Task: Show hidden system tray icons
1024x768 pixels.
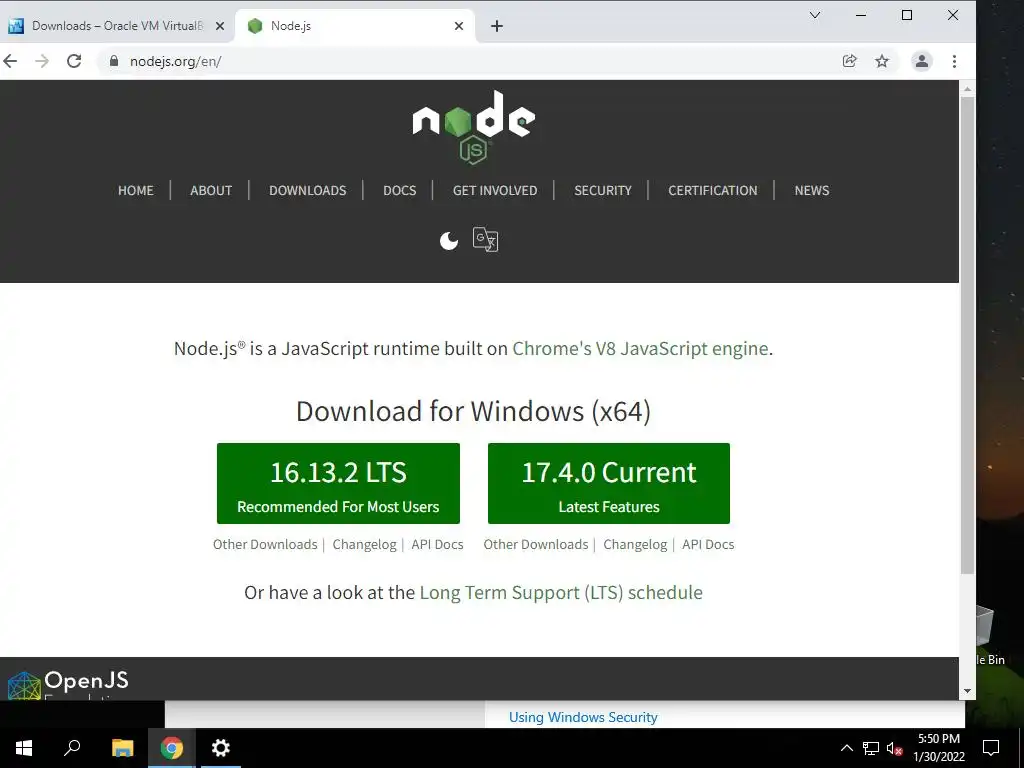Action: (846, 748)
